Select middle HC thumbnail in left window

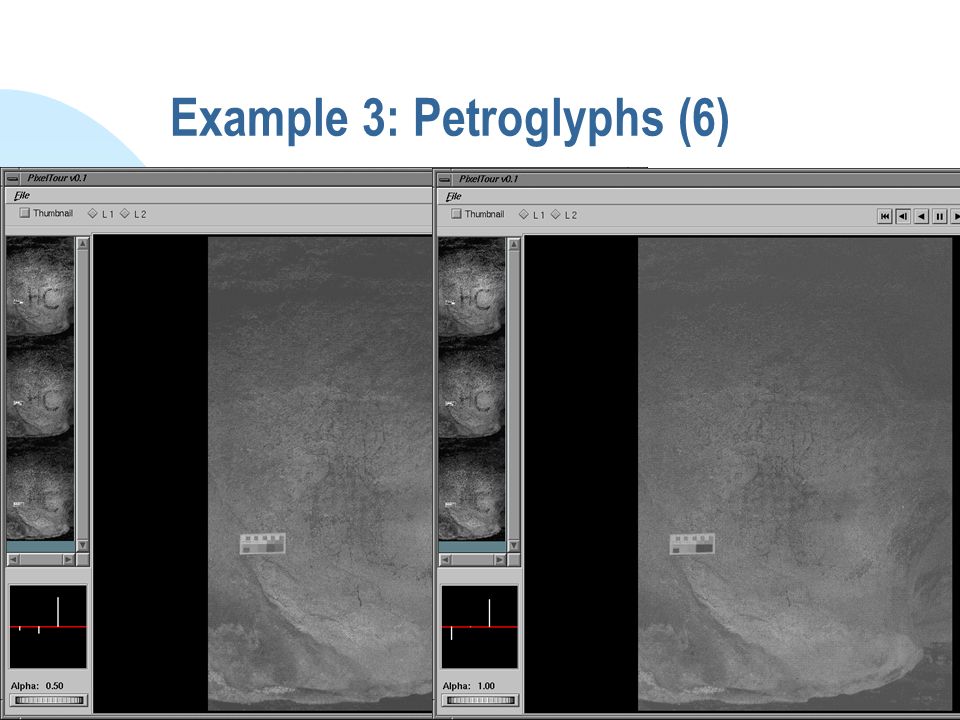(x=40, y=388)
